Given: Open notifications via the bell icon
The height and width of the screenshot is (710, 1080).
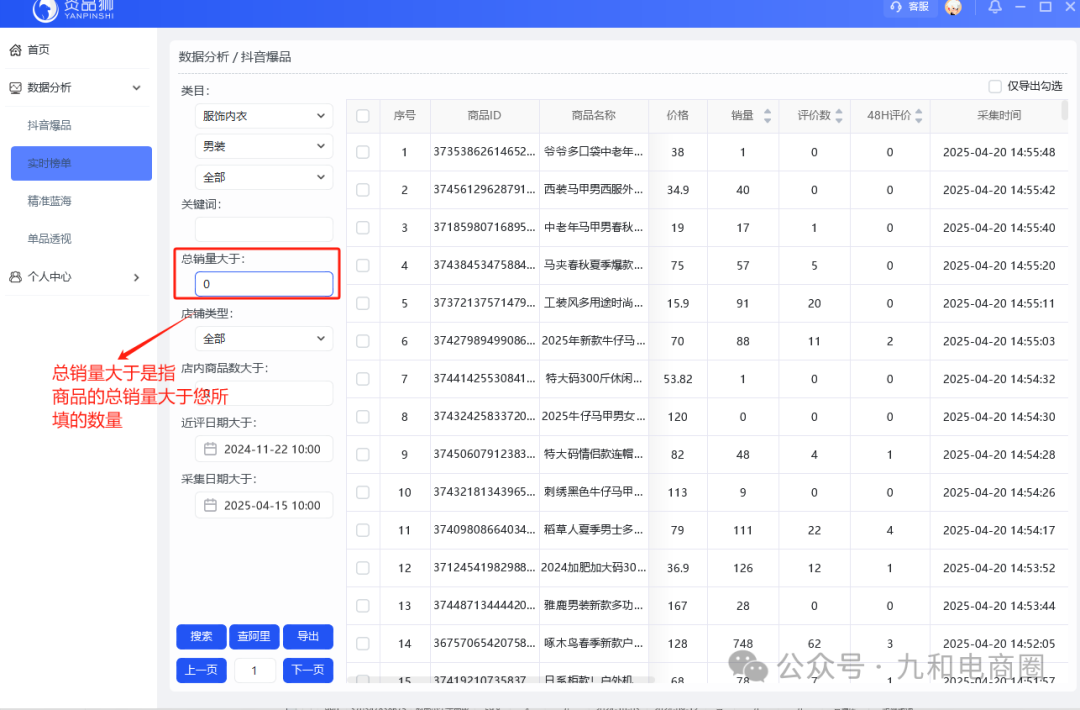Looking at the screenshot, I should 995,8.
